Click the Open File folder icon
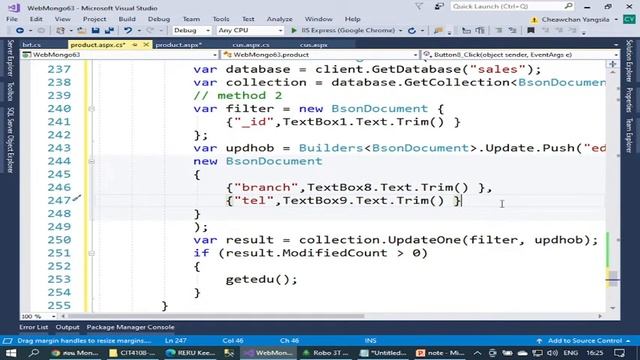This screenshot has width=640, height=360. tap(82, 31)
